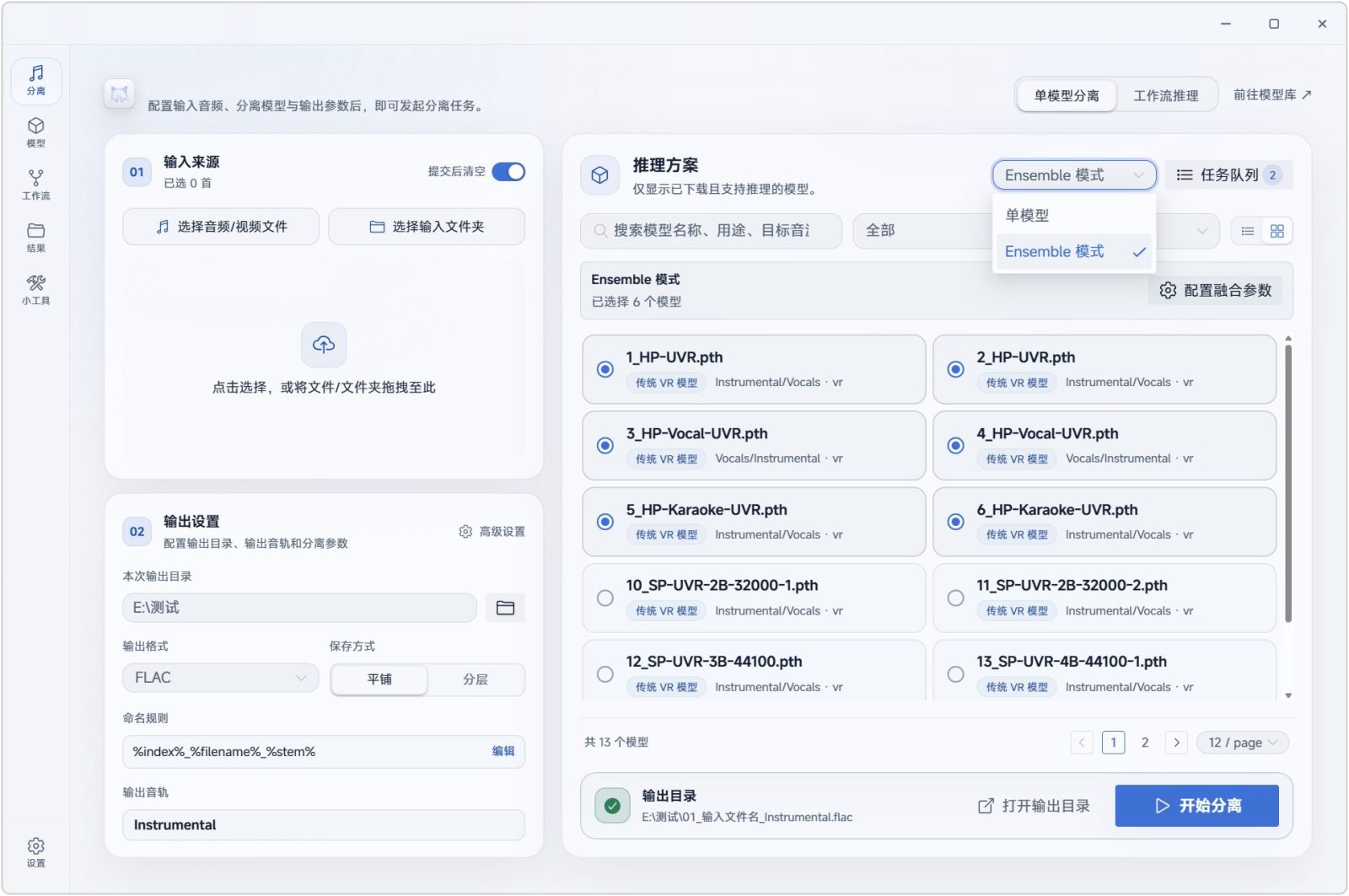Click the search magnifier icon
1349x896 pixels.
600,231
